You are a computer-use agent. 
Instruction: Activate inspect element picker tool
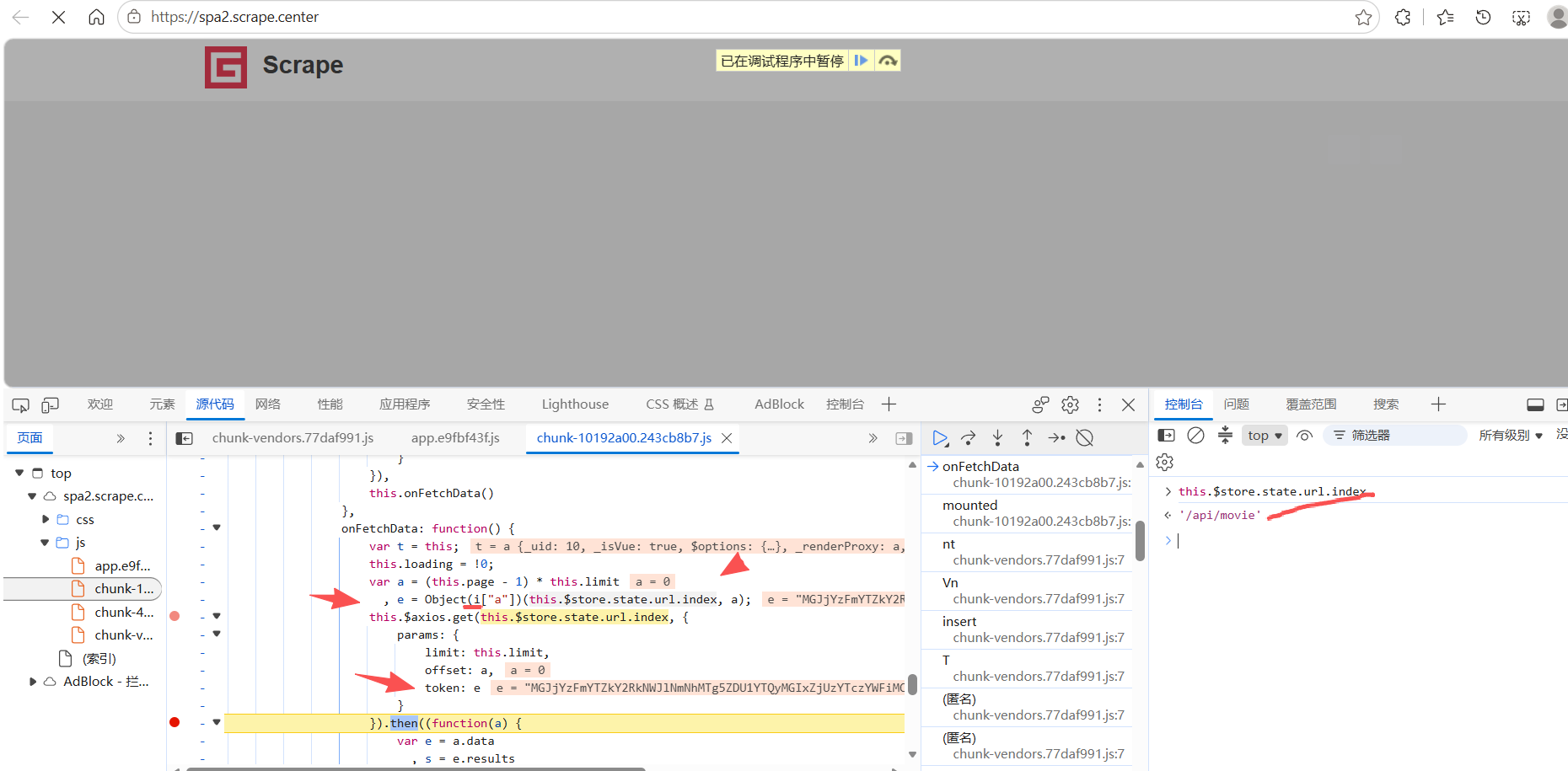tap(21, 405)
